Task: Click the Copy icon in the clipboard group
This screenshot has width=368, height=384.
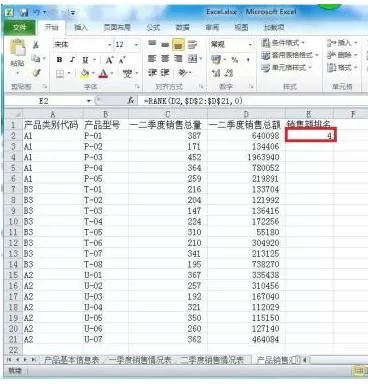Action: 36,59
